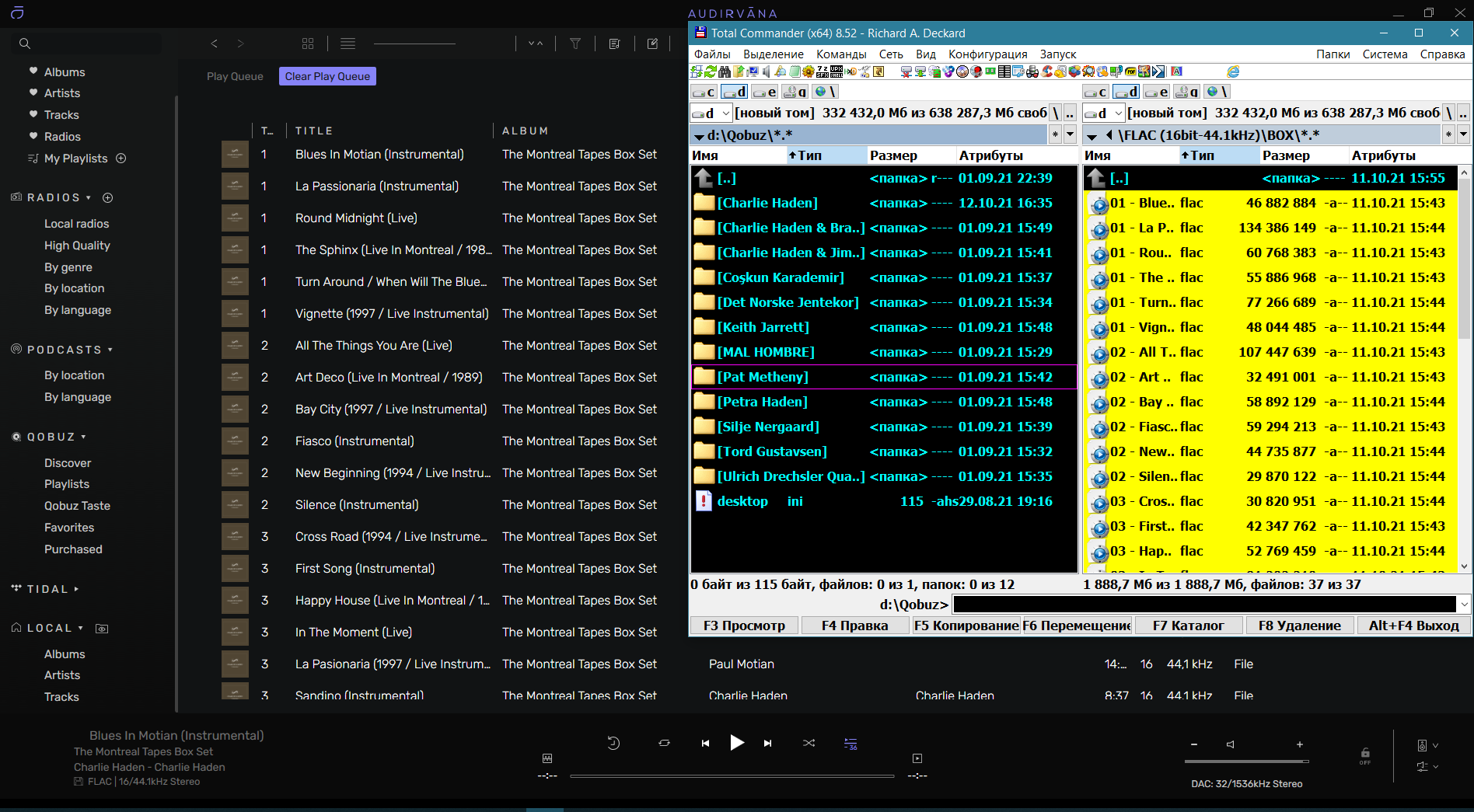The image size is (1474, 812).
Task: Open the filter funnel in Audirvana
Action: (575, 44)
